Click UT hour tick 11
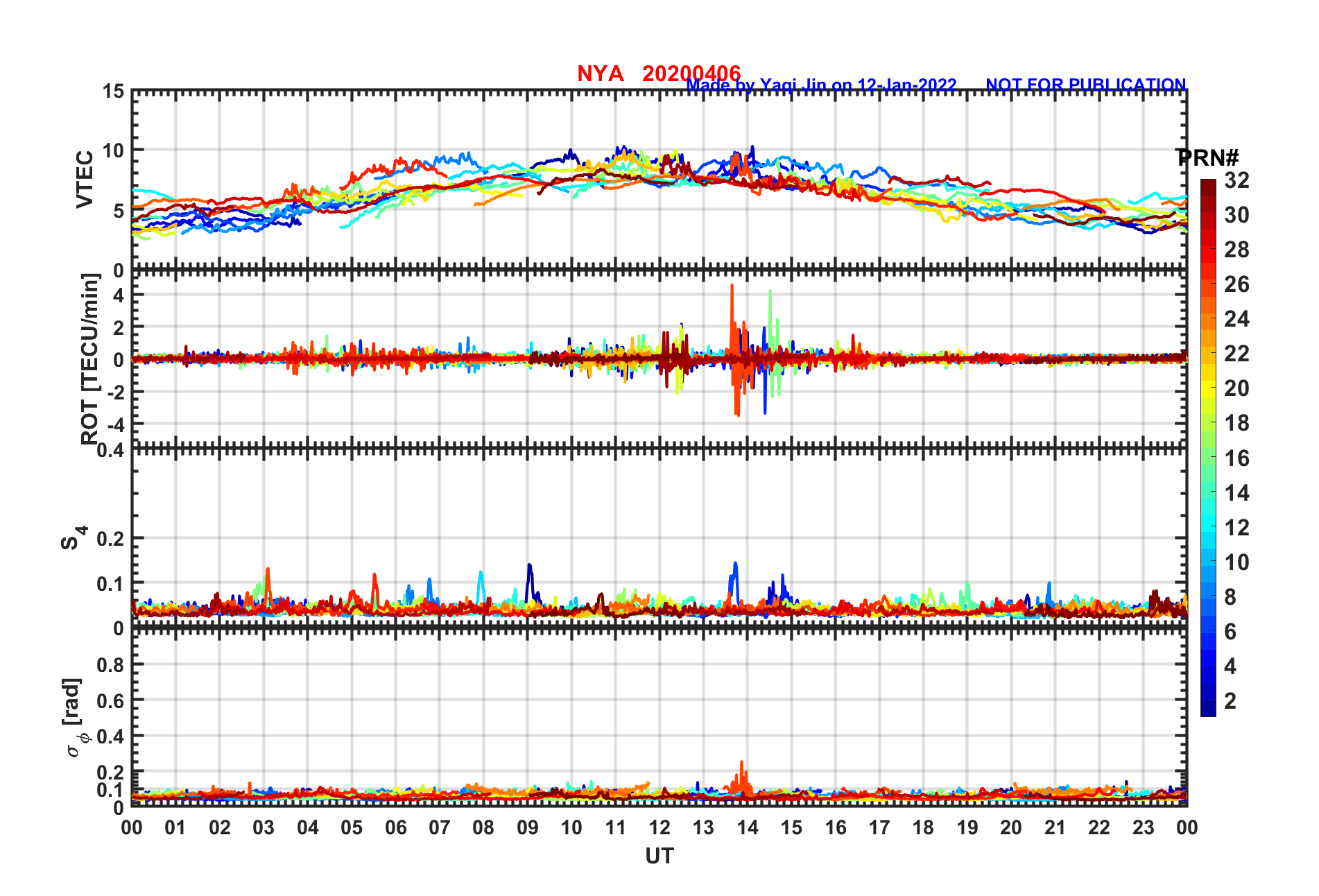 click(616, 828)
